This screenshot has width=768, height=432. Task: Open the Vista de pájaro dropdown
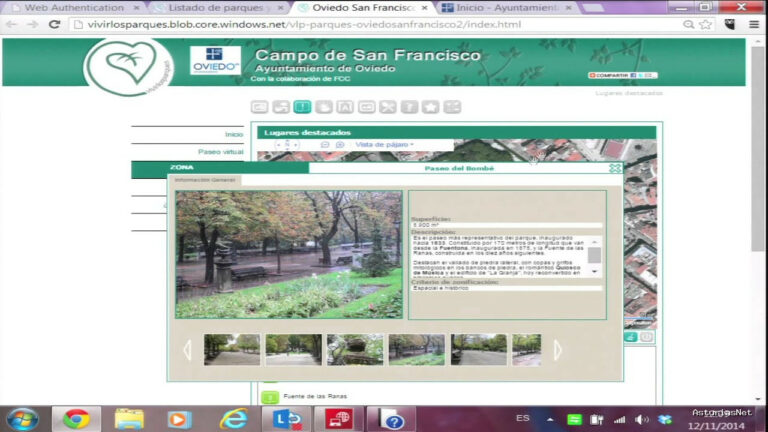tap(384, 144)
